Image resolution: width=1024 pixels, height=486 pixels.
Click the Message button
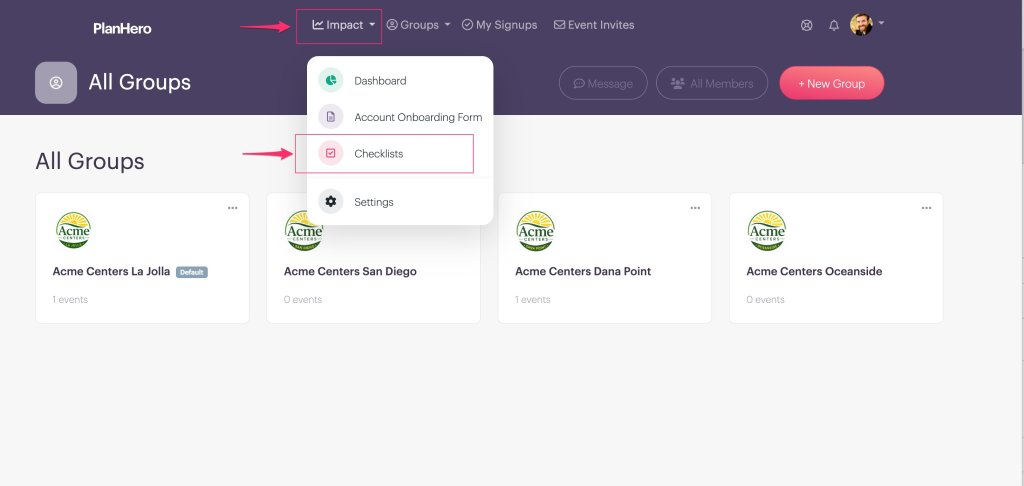pyautogui.click(x=603, y=83)
